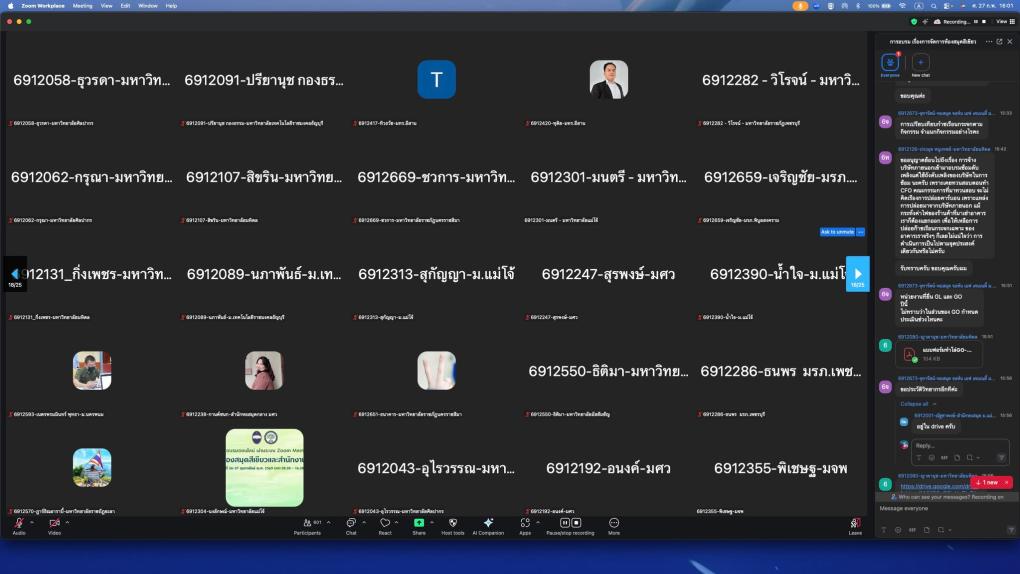Click the Leave meeting button

[855, 525]
